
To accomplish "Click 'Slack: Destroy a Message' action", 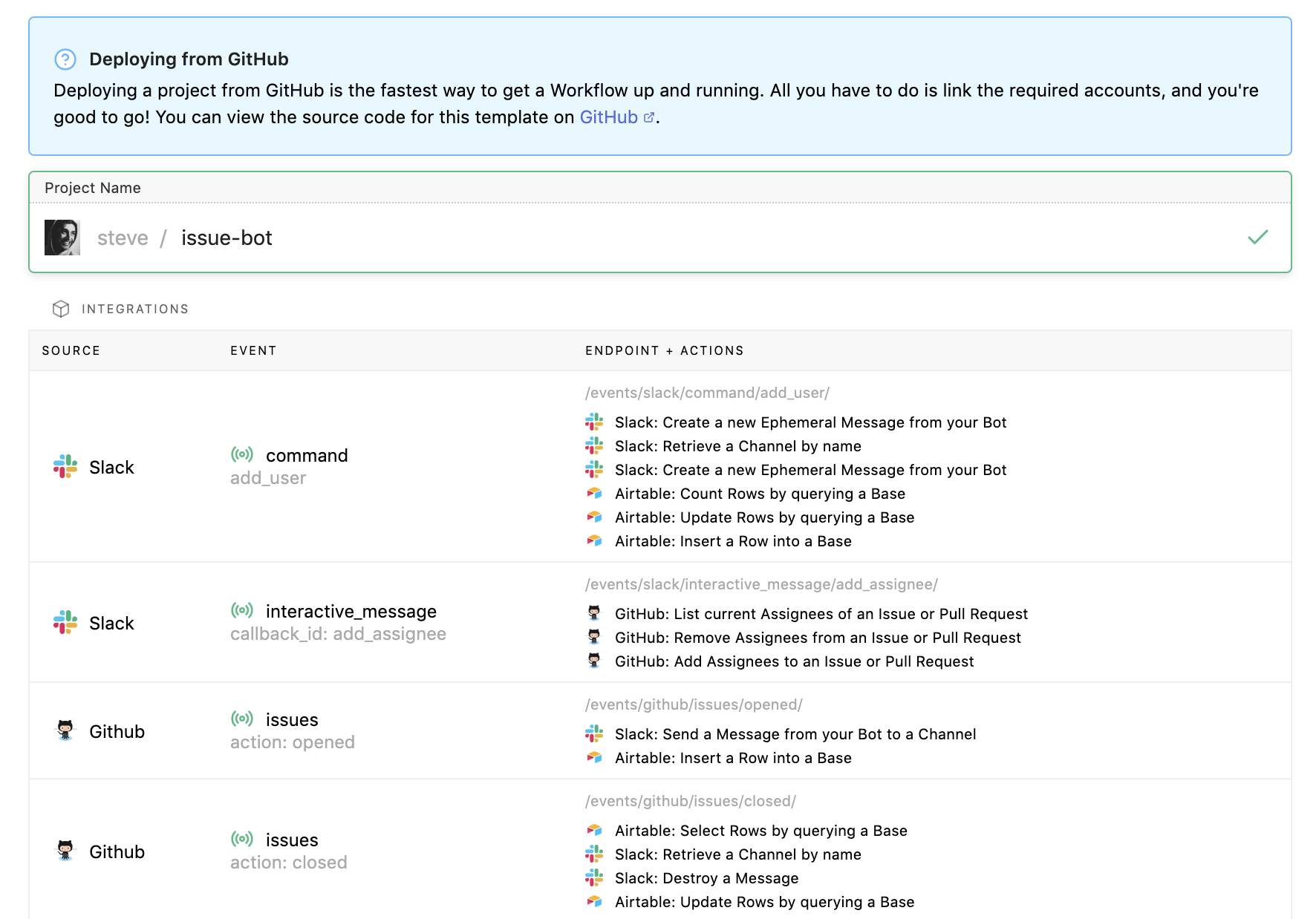I will (706, 878).
